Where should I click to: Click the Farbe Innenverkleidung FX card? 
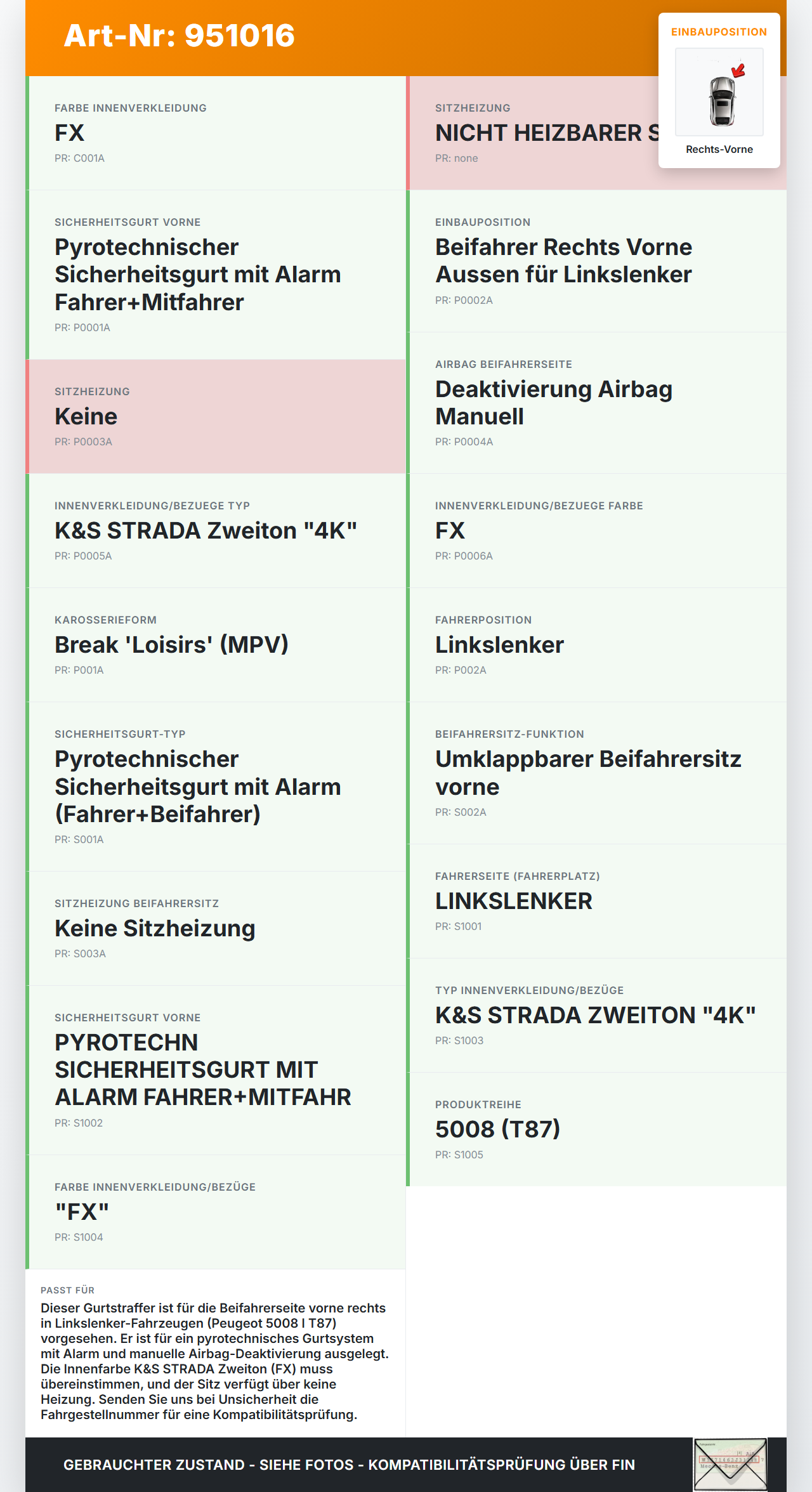pos(216,133)
